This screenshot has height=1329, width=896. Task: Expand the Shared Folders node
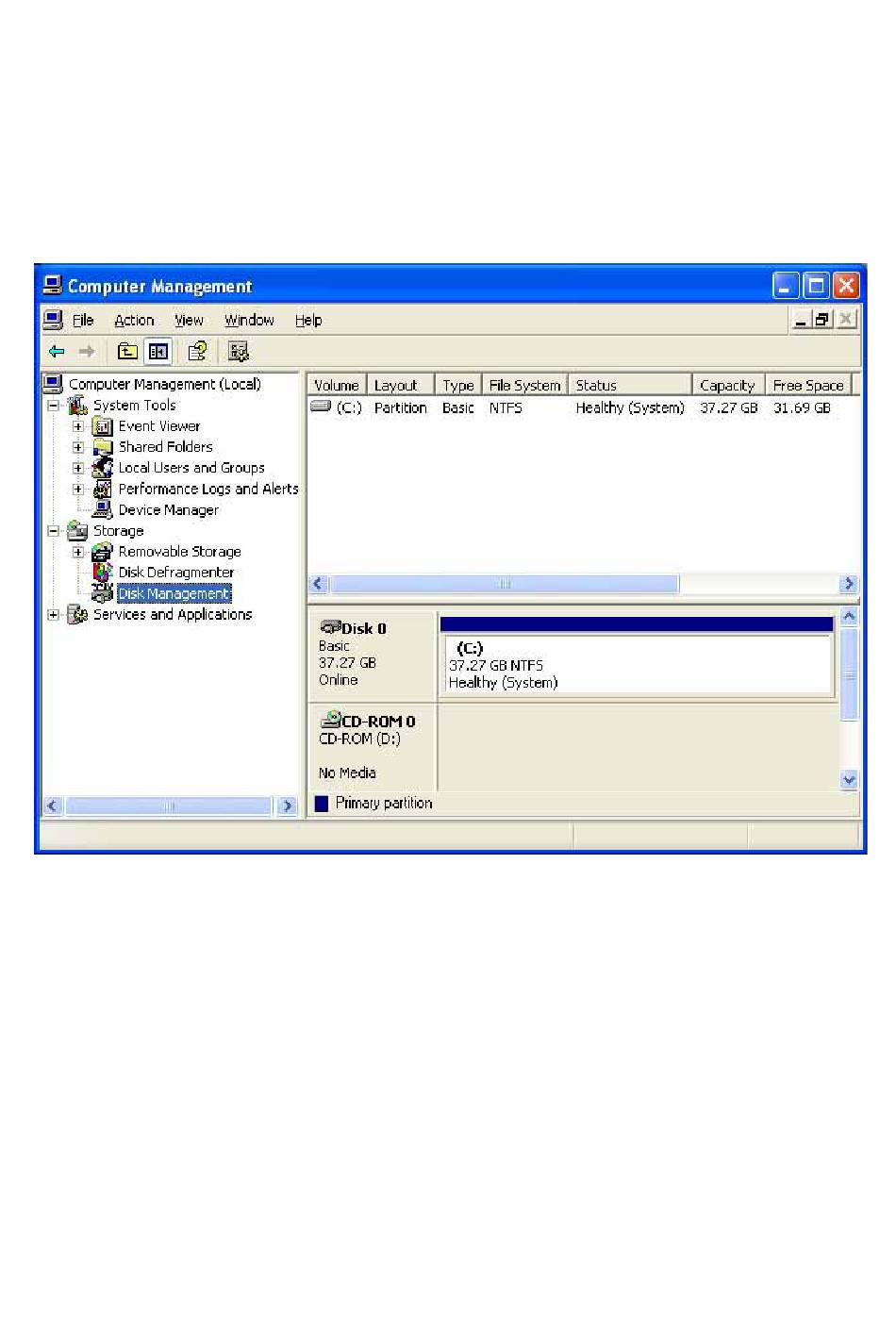tap(78, 447)
